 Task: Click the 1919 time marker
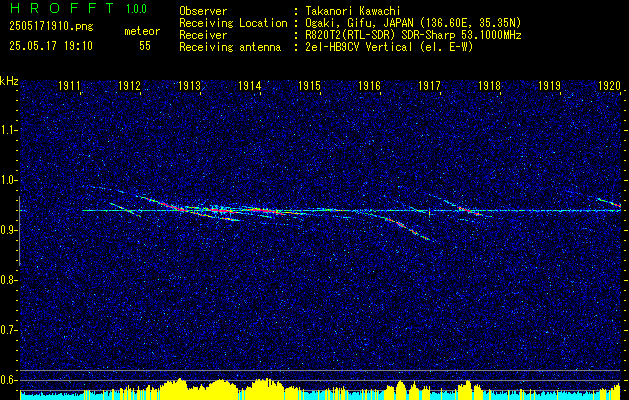(550, 85)
